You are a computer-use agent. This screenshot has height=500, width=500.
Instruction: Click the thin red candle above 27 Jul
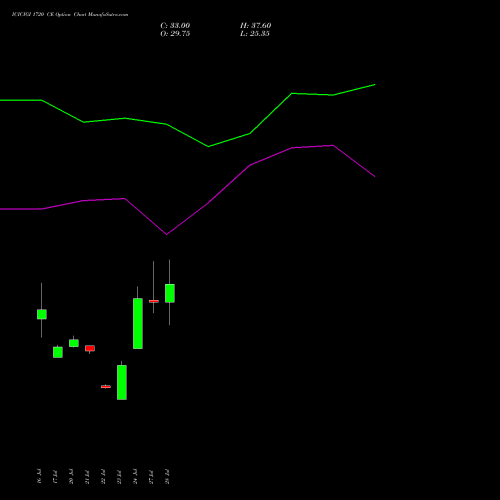(154, 301)
